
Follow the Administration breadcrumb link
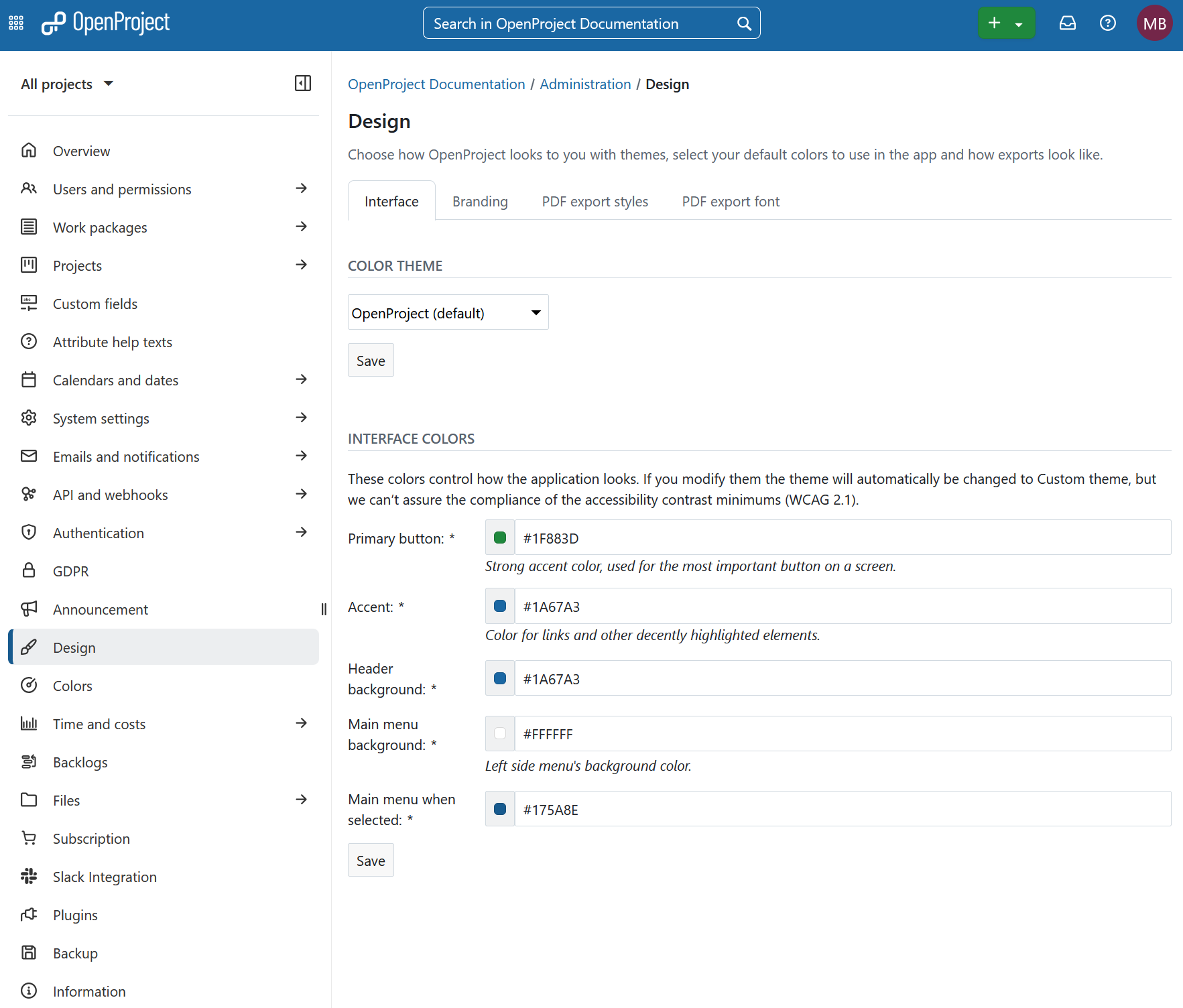tap(585, 84)
